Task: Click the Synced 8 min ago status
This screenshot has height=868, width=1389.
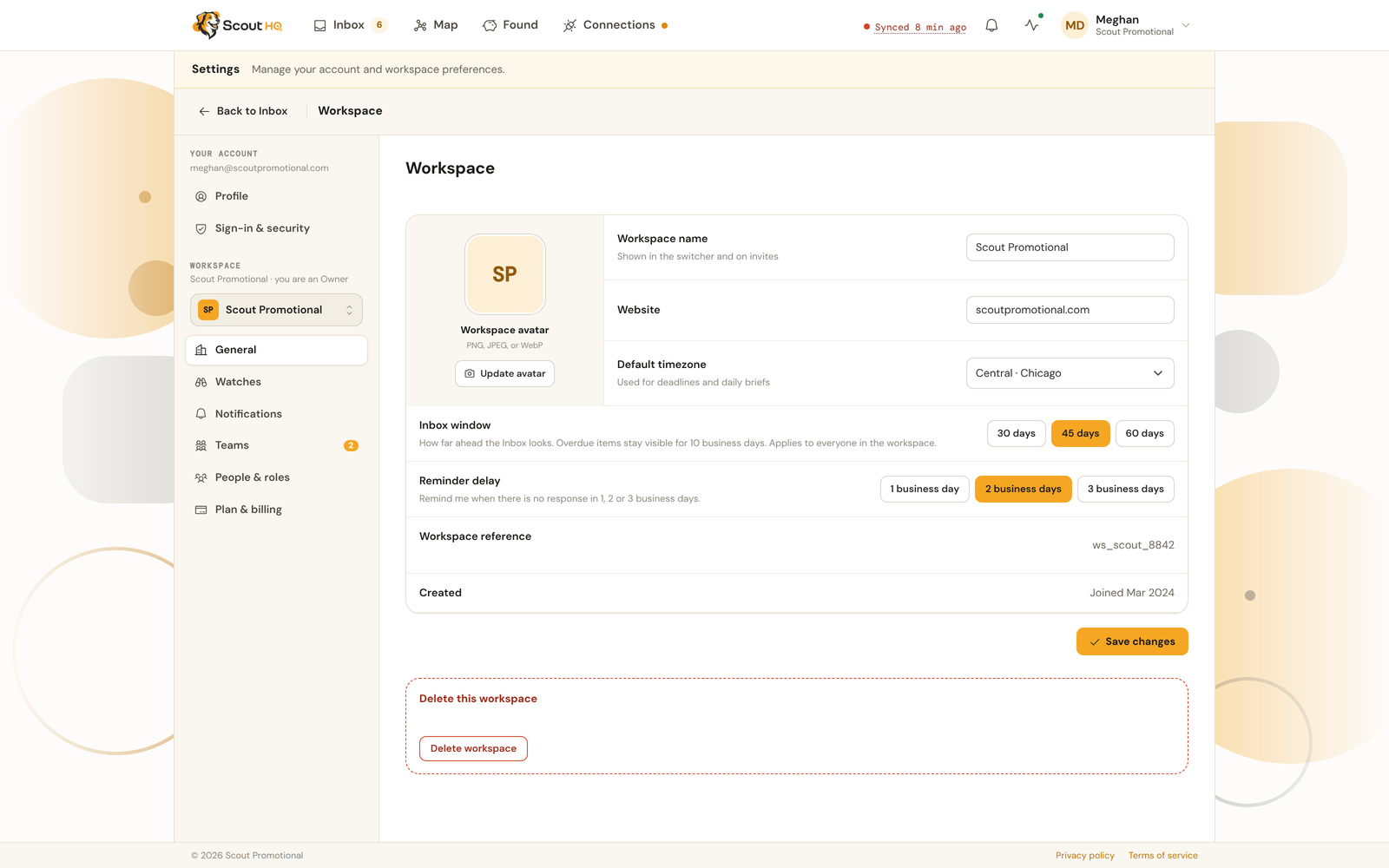Action: tap(915, 27)
